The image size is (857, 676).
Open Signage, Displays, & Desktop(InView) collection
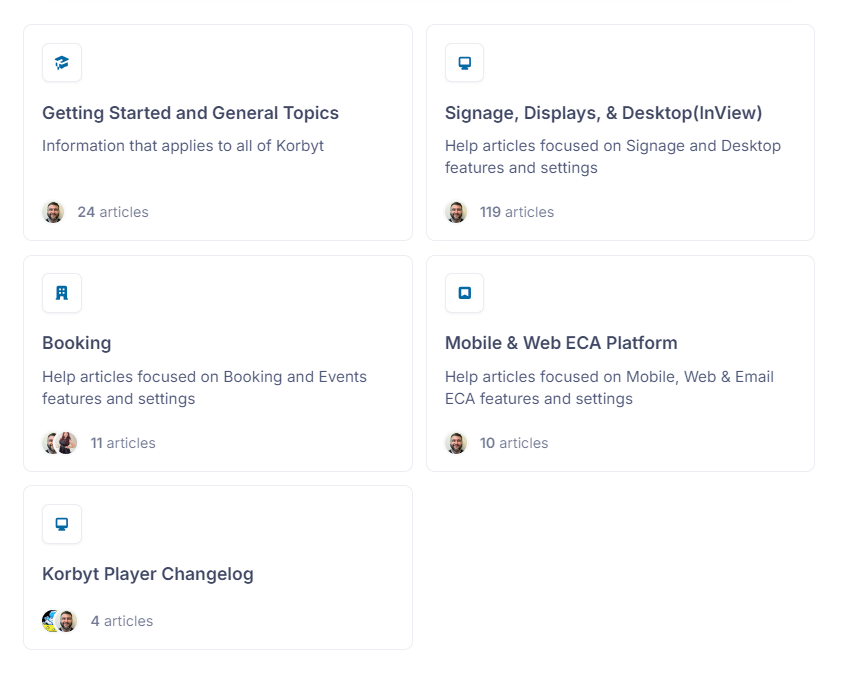pyautogui.click(x=603, y=113)
